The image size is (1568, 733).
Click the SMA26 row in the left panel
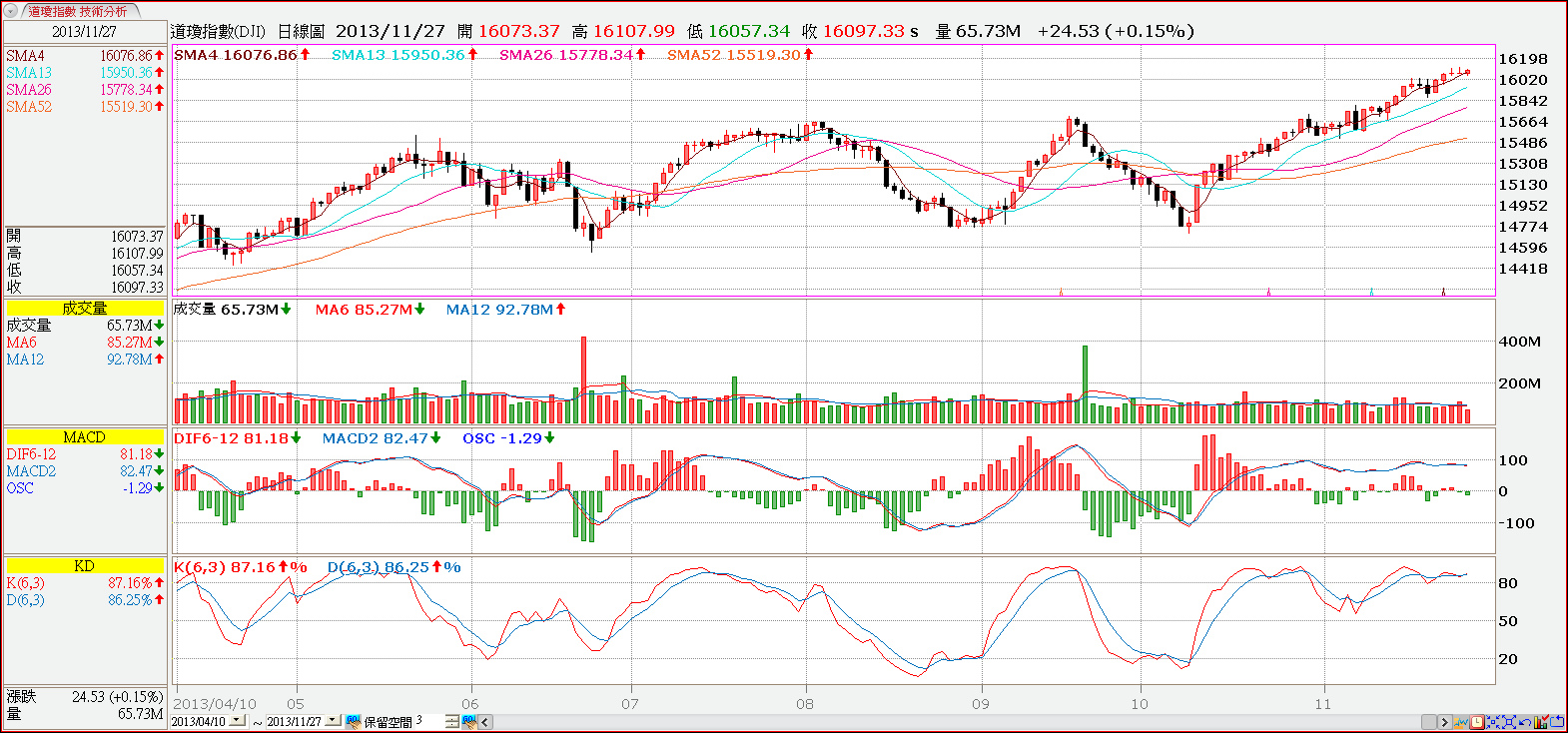click(84, 90)
